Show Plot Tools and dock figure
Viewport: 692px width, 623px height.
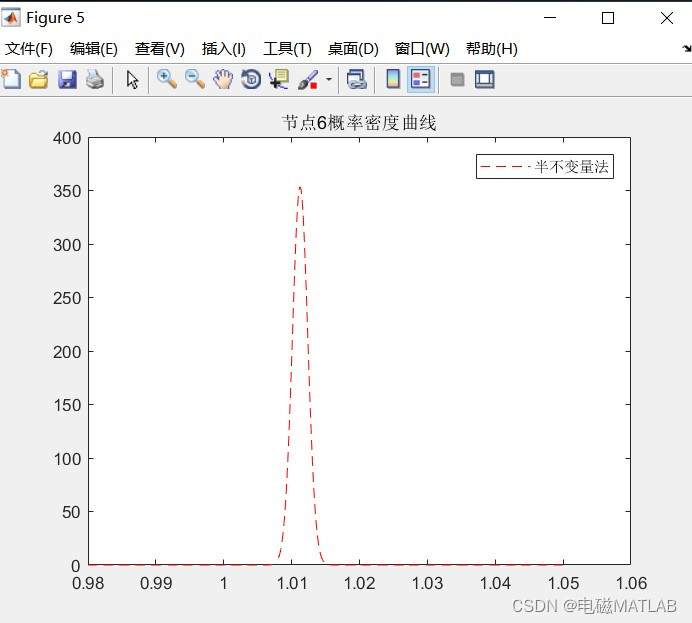click(x=485, y=80)
